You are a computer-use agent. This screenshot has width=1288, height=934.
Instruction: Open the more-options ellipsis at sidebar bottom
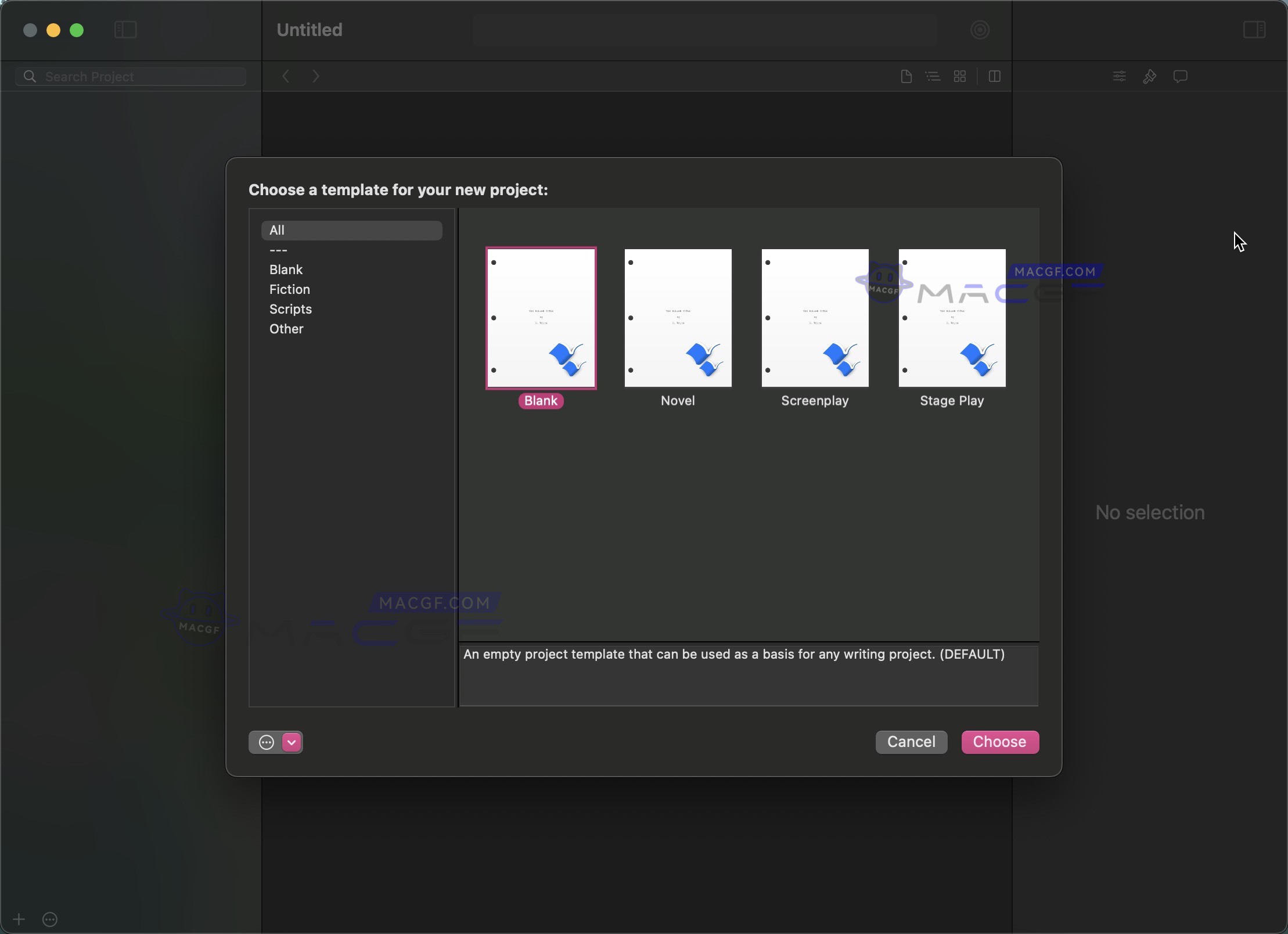(50, 919)
